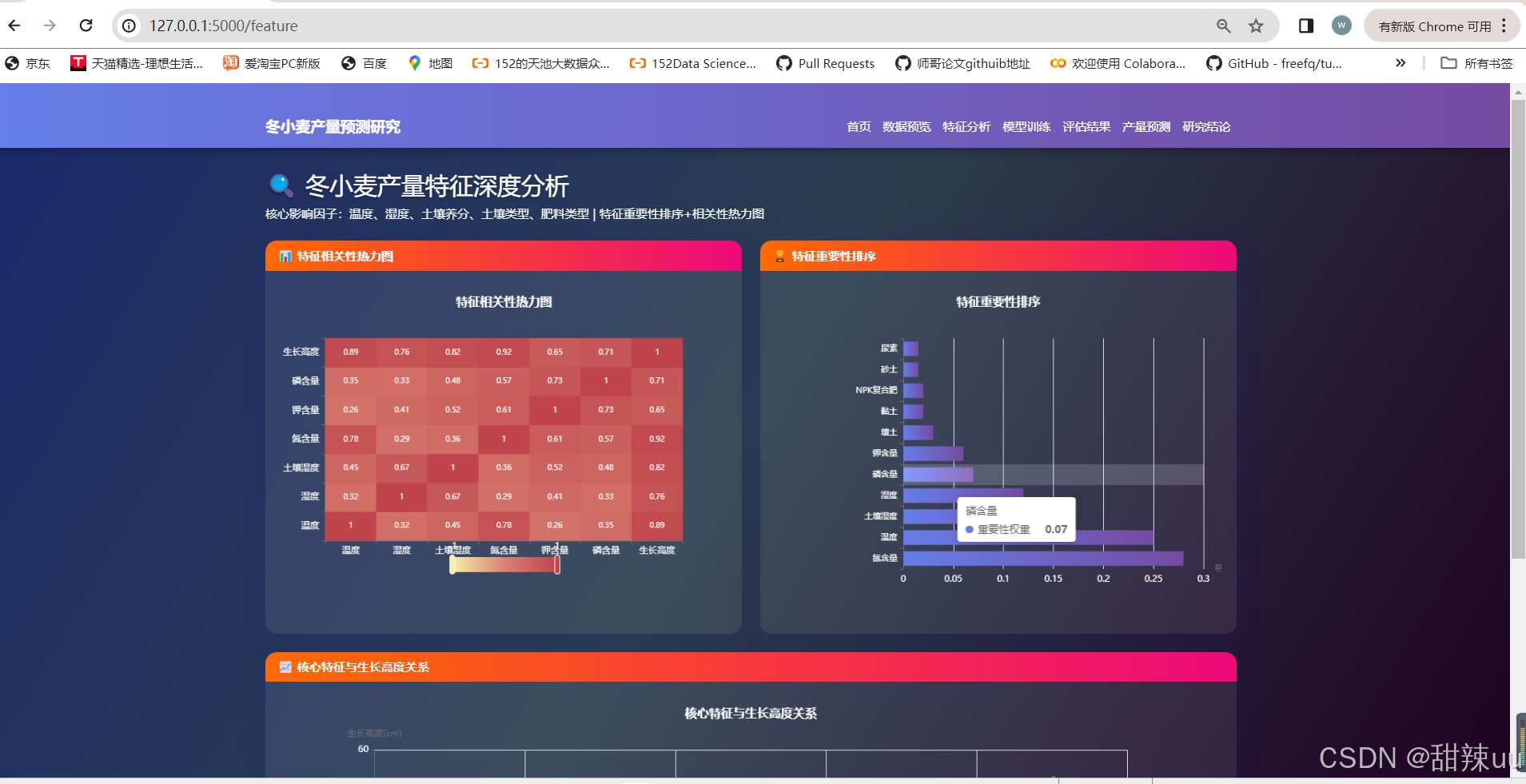Click heatmap cell 0.32 in 湿度 row
1526x784 pixels.
click(351, 496)
